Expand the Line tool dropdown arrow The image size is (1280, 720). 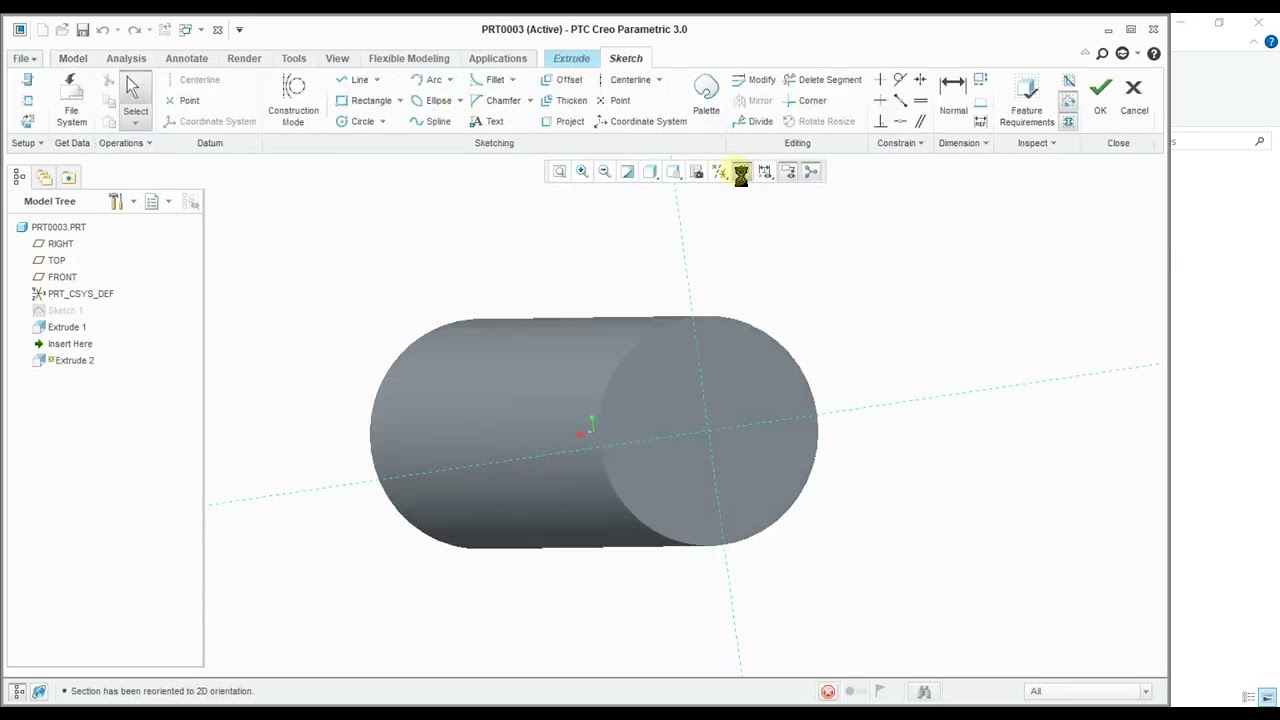(x=377, y=80)
